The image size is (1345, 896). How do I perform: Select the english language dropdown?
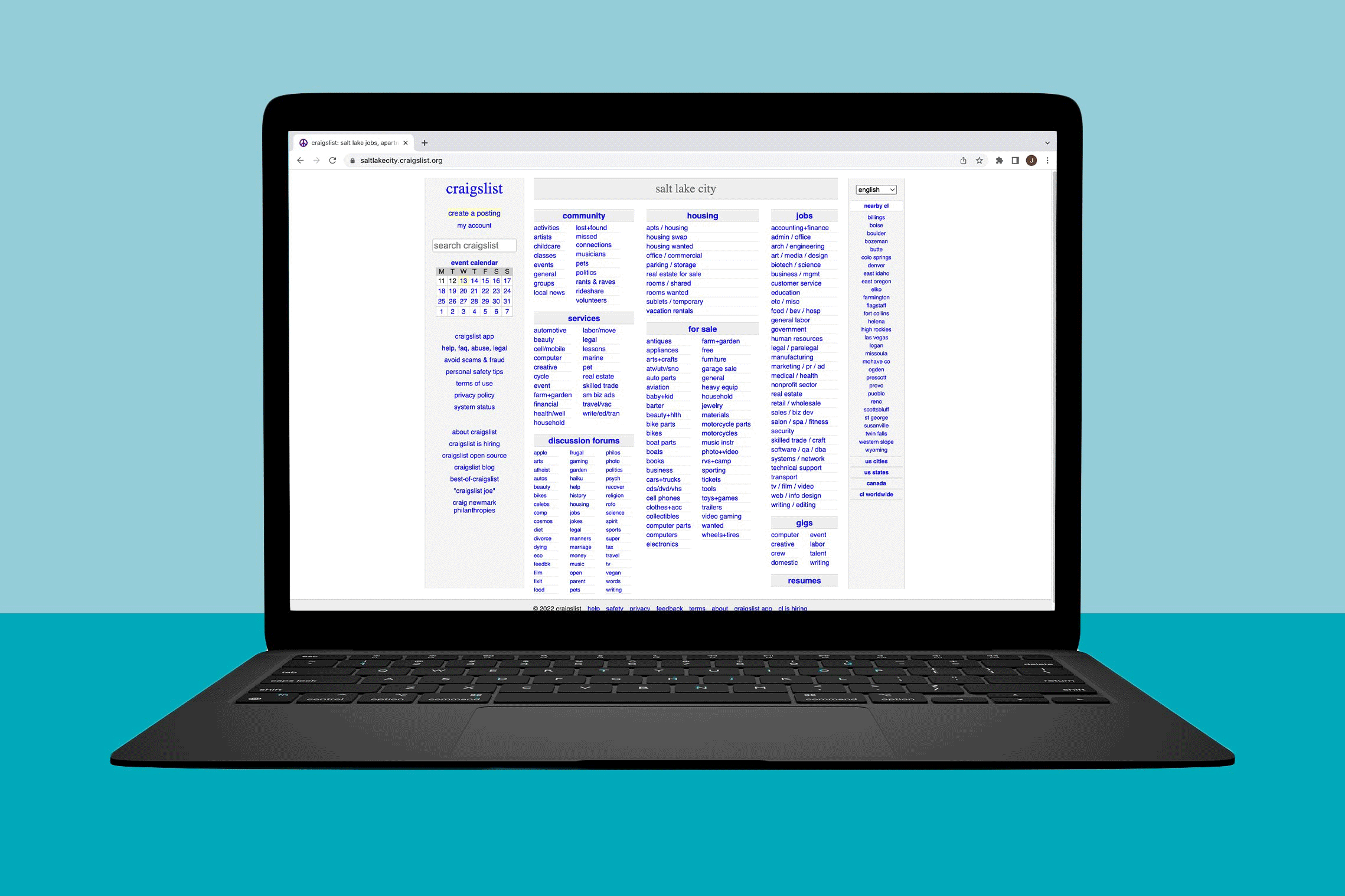coord(876,189)
